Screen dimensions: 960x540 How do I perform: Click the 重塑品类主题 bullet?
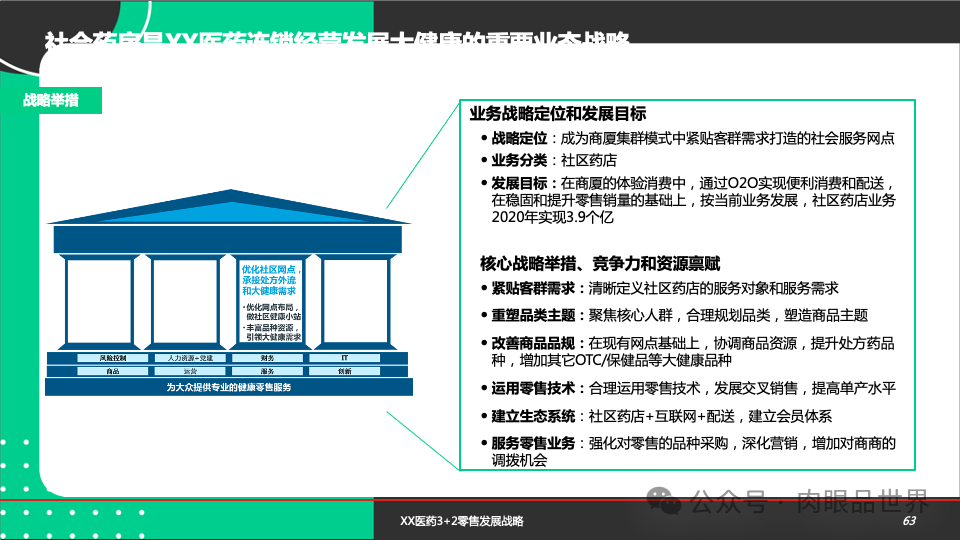point(674,315)
